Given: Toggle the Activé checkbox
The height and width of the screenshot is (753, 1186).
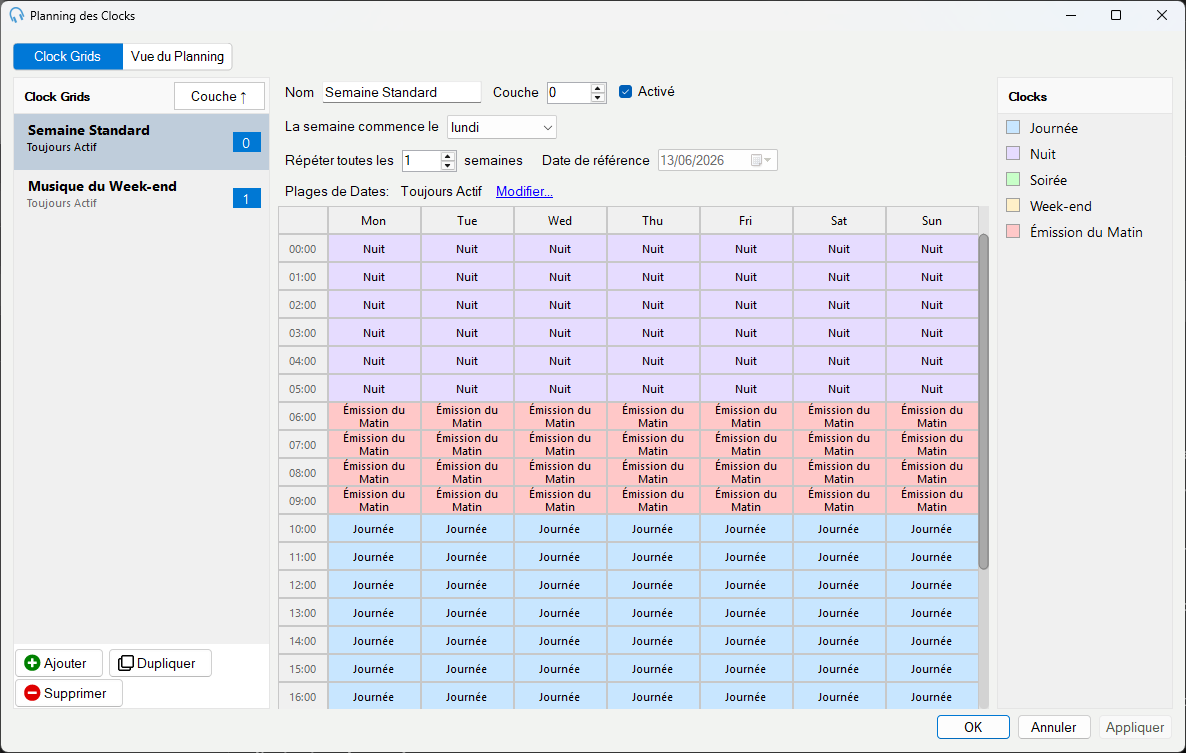Looking at the screenshot, I should pyautogui.click(x=626, y=91).
